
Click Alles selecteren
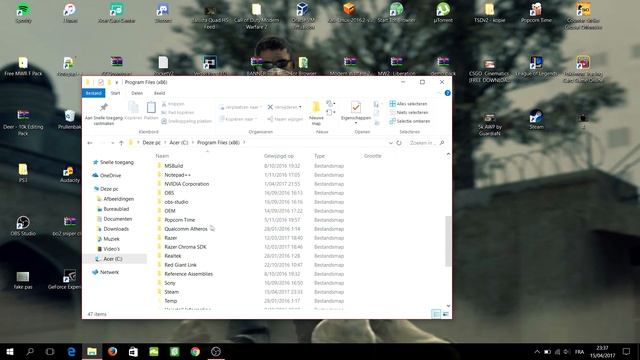pos(408,104)
